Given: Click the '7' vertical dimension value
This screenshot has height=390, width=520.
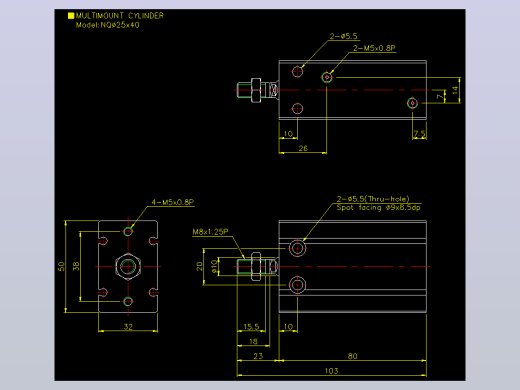Looking at the screenshot, I should pyautogui.click(x=440, y=96).
